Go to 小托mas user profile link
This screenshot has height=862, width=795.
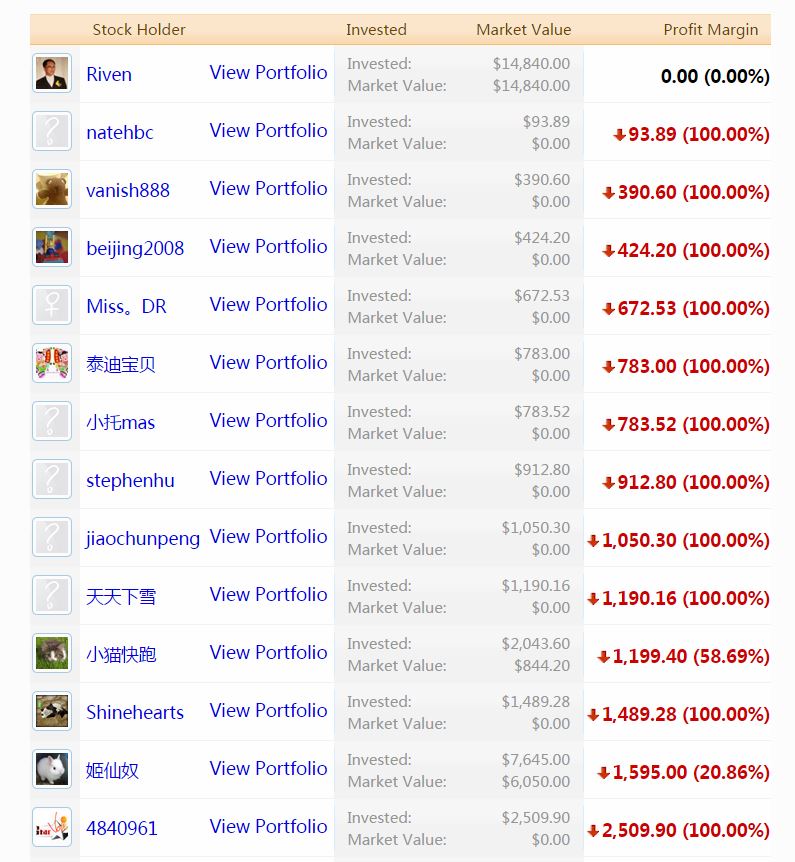(x=121, y=423)
